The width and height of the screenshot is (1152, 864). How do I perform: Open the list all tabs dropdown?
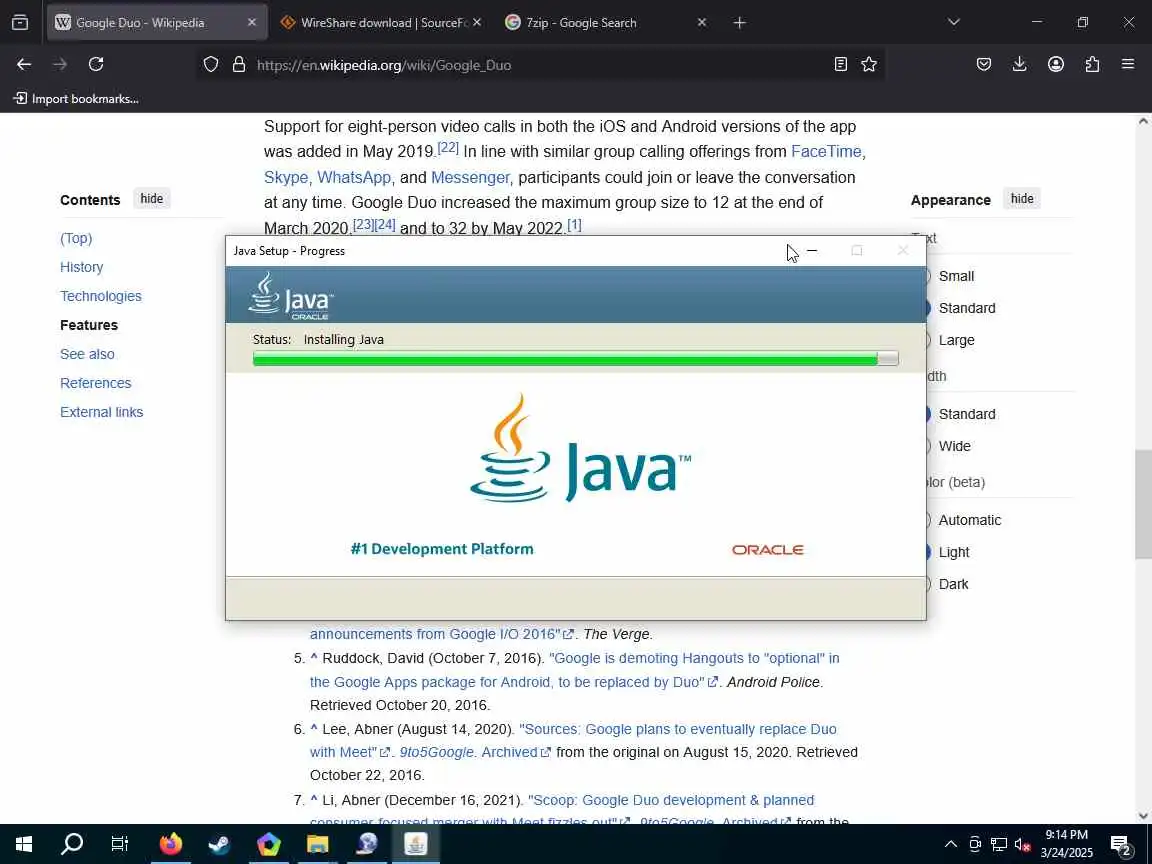(x=954, y=23)
